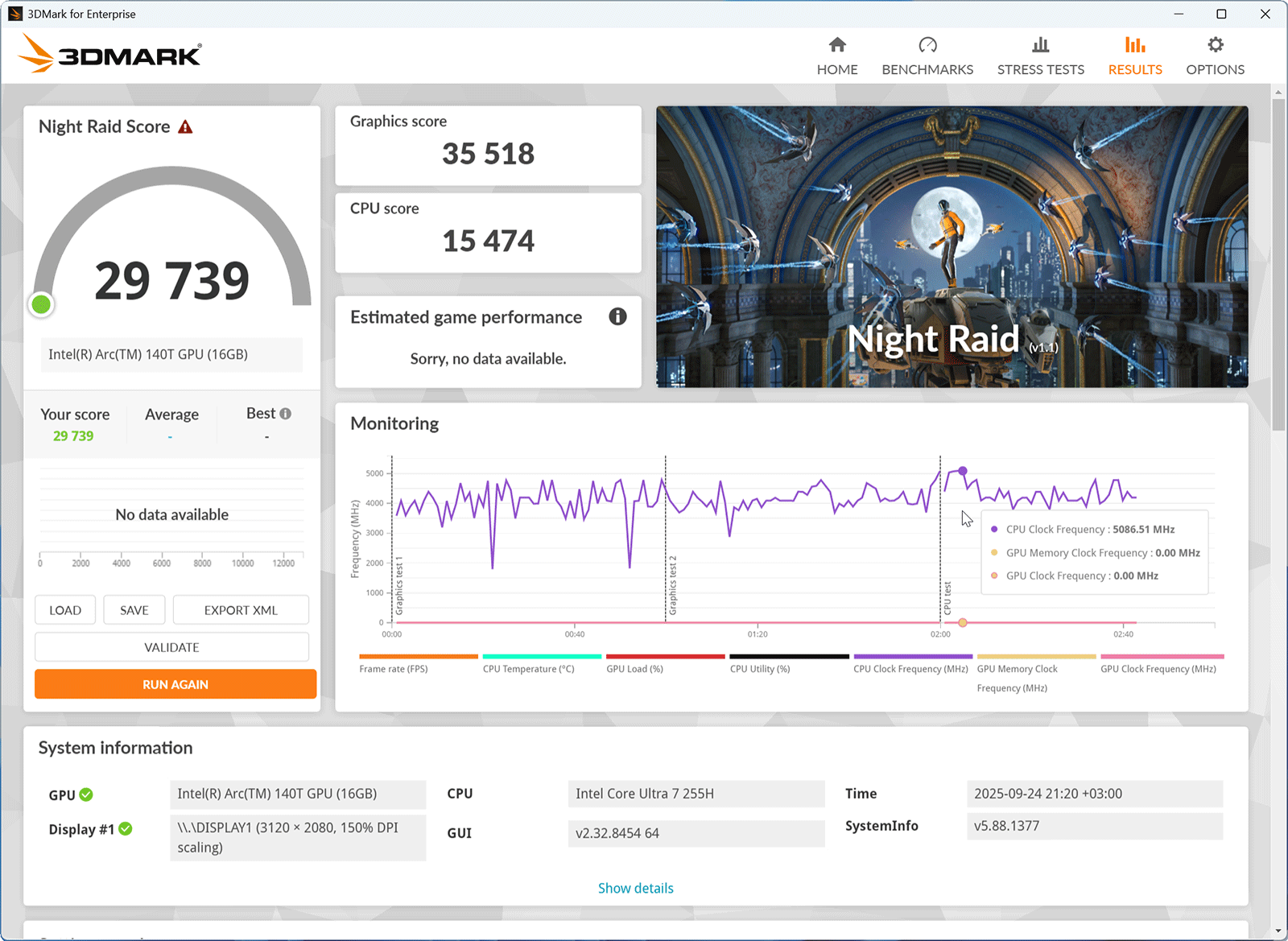Click the green checkmark next to GPU
The width and height of the screenshot is (1288, 941).
coord(86,794)
